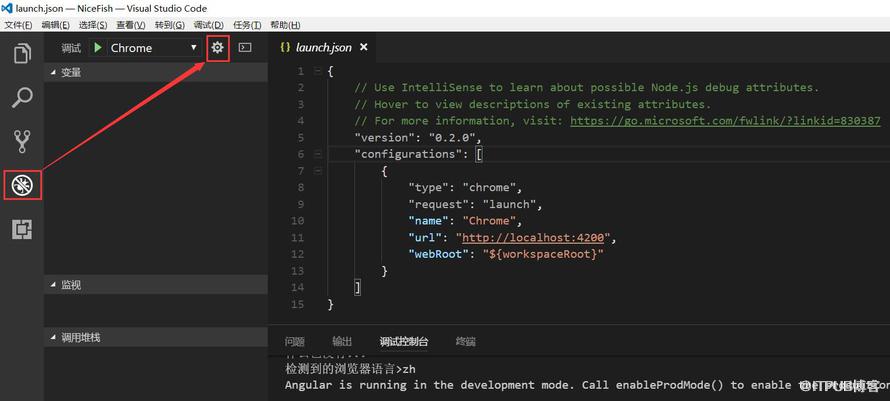Viewport: 890px width, 401px height.
Task: Open the debug console terminal icon
Action: pos(245,48)
